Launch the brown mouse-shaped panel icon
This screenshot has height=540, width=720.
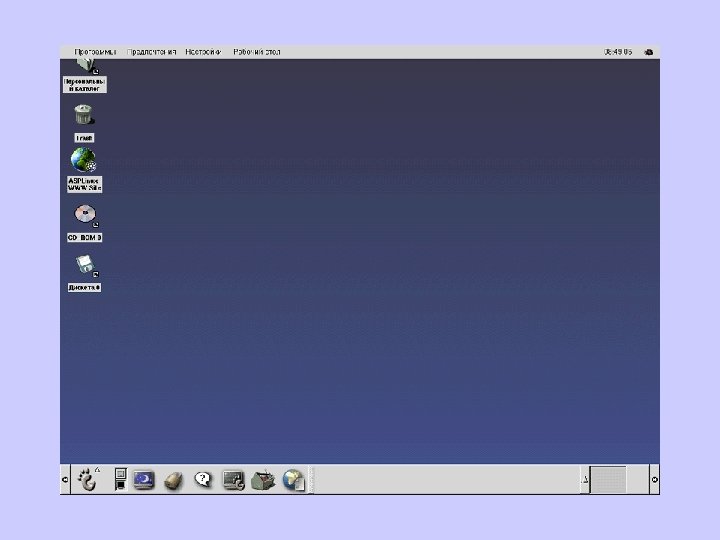click(x=174, y=481)
